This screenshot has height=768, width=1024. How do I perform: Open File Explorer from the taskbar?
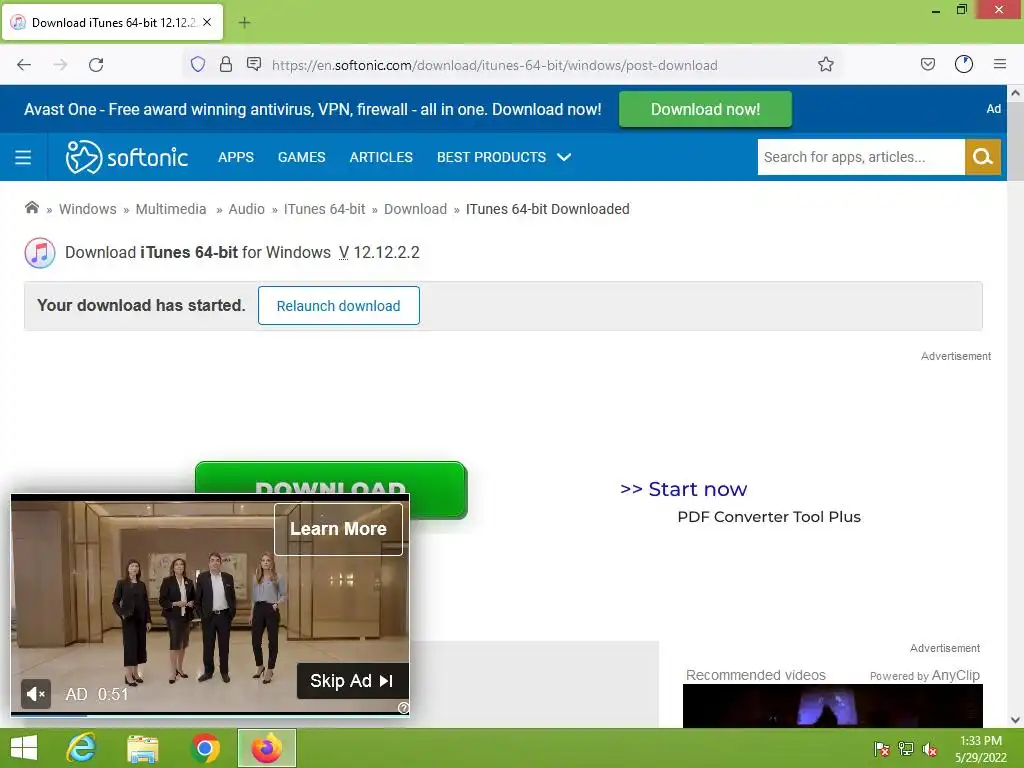pyautogui.click(x=143, y=748)
